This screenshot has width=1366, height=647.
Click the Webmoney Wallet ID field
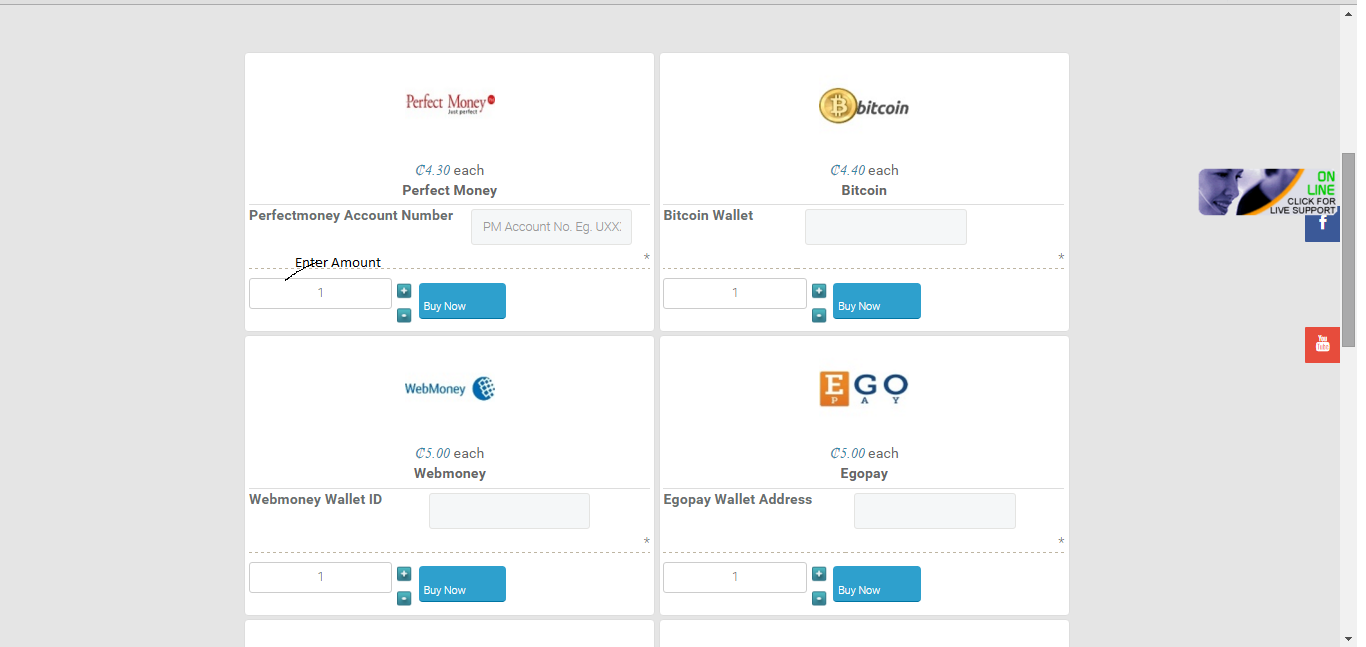point(509,511)
